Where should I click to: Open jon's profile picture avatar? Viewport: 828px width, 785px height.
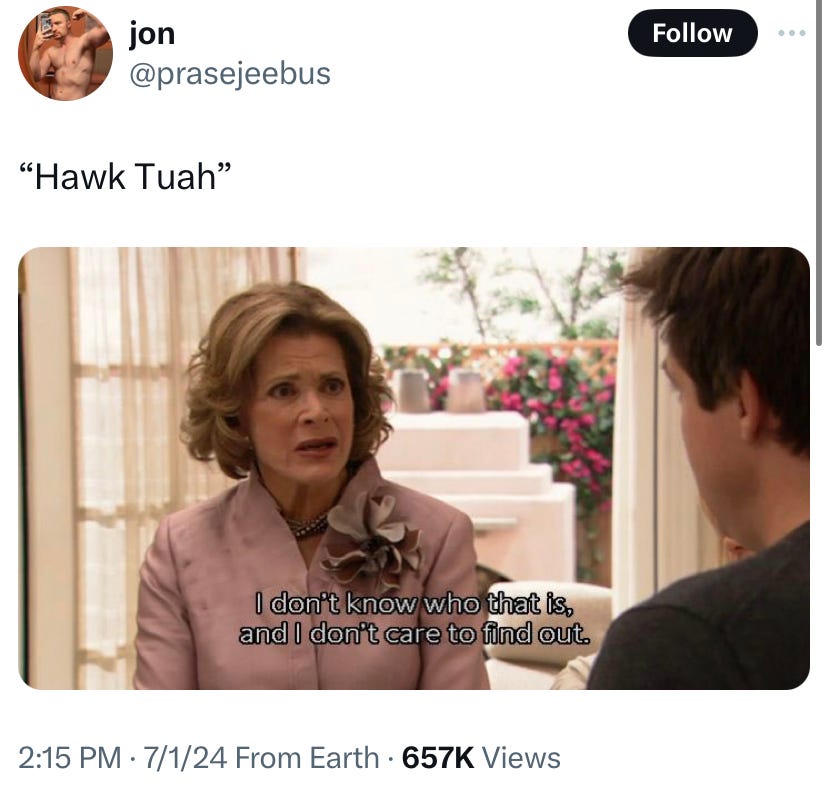point(65,53)
